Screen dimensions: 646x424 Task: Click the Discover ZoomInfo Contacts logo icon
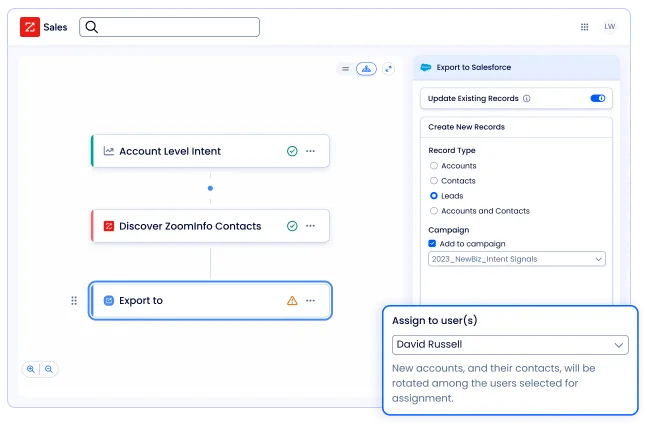click(109, 226)
